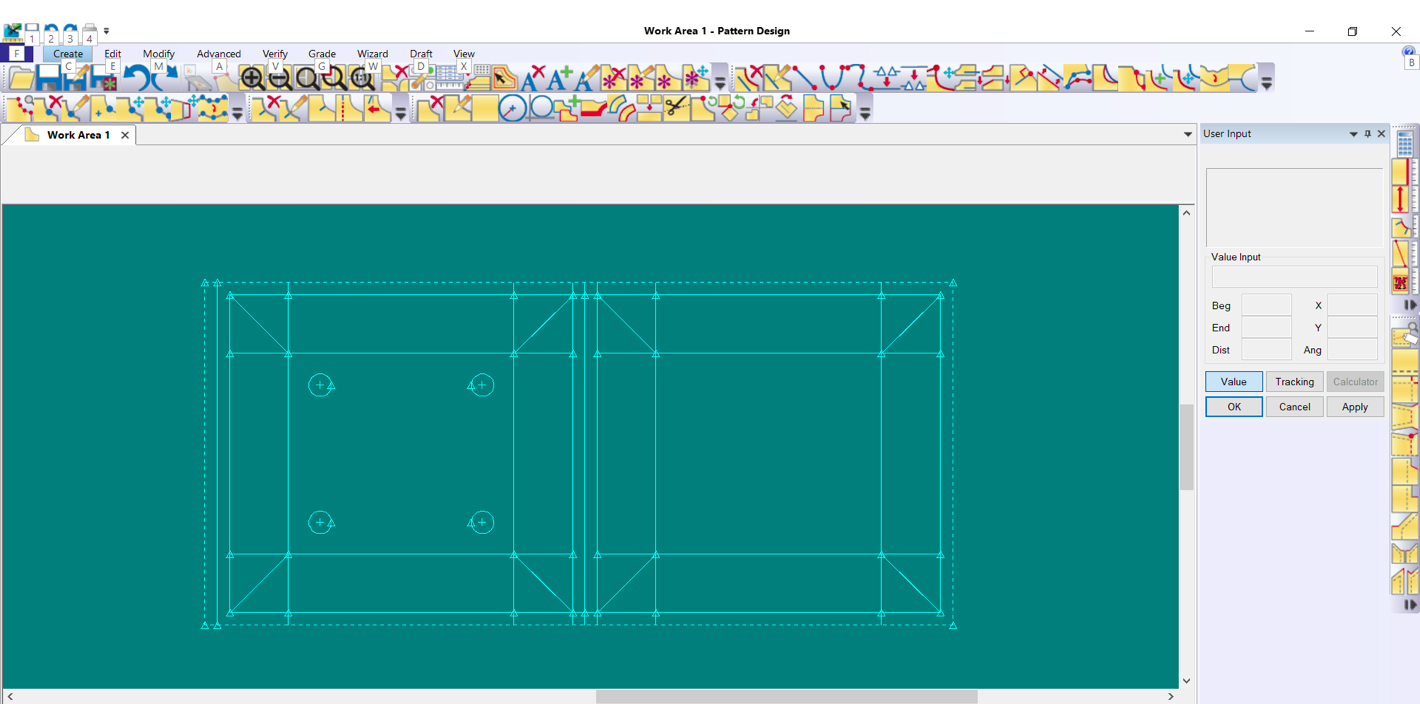Open the work area tab list dropdown

(1188, 134)
